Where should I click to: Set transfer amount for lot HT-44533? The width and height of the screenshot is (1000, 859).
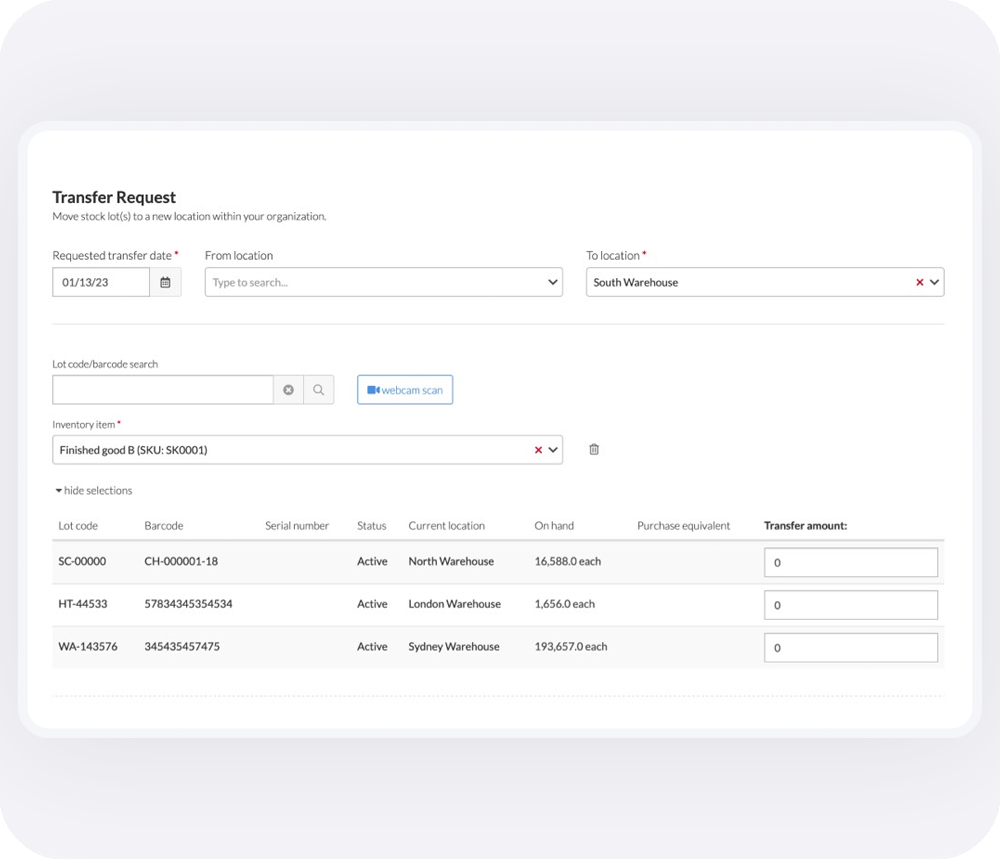pyautogui.click(x=851, y=605)
